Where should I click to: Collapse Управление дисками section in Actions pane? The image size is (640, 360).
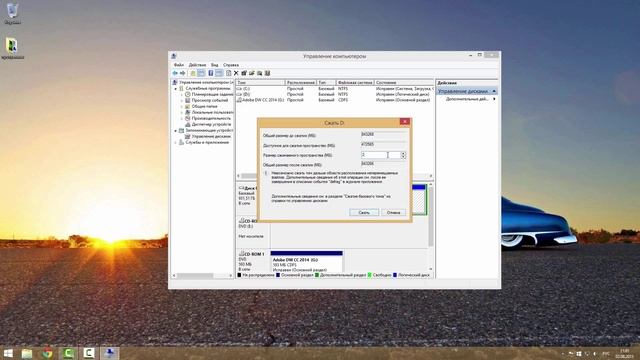click(494, 91)
